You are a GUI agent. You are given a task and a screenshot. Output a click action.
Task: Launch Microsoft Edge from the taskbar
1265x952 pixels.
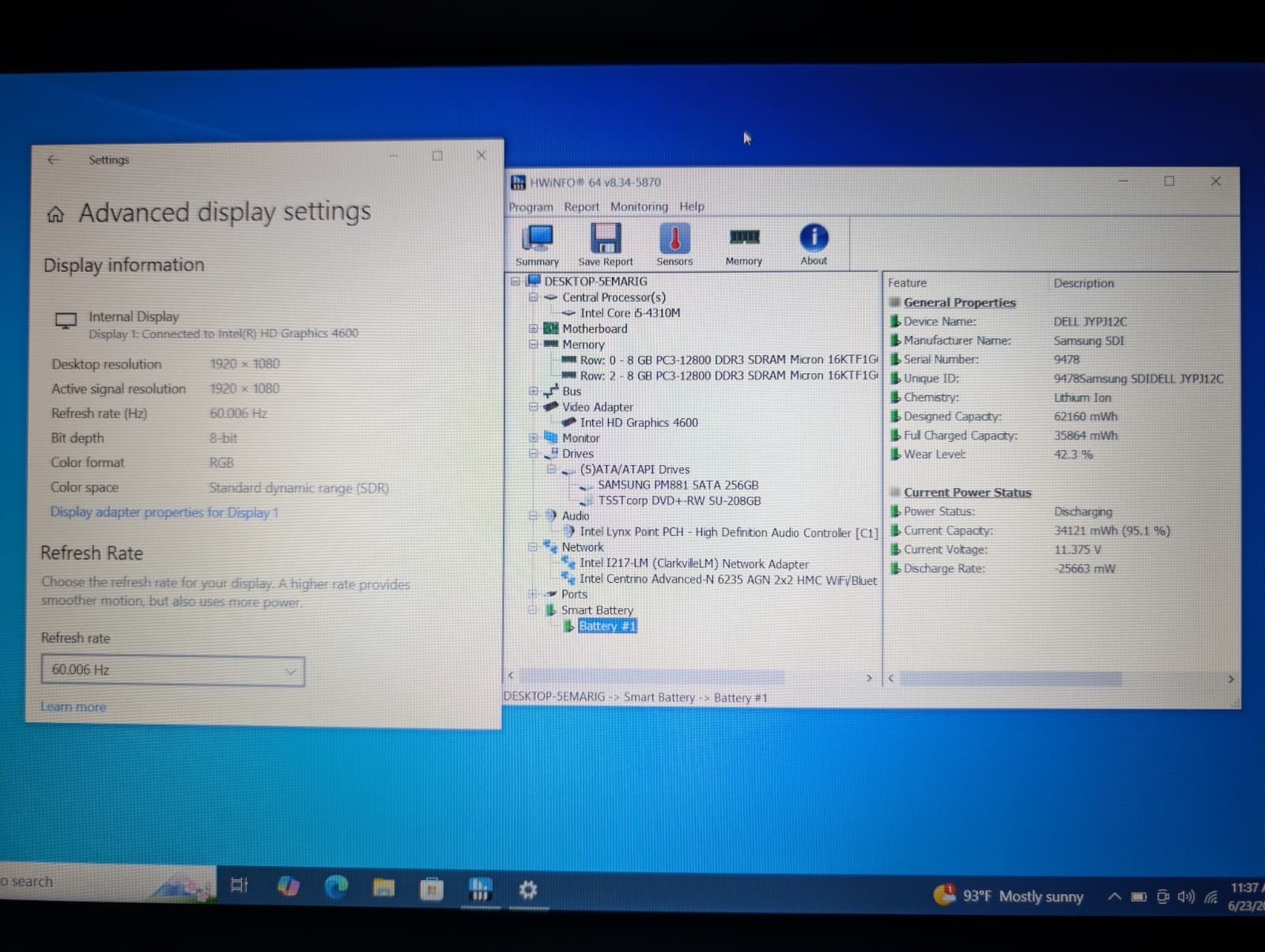[x=336, y=887]
